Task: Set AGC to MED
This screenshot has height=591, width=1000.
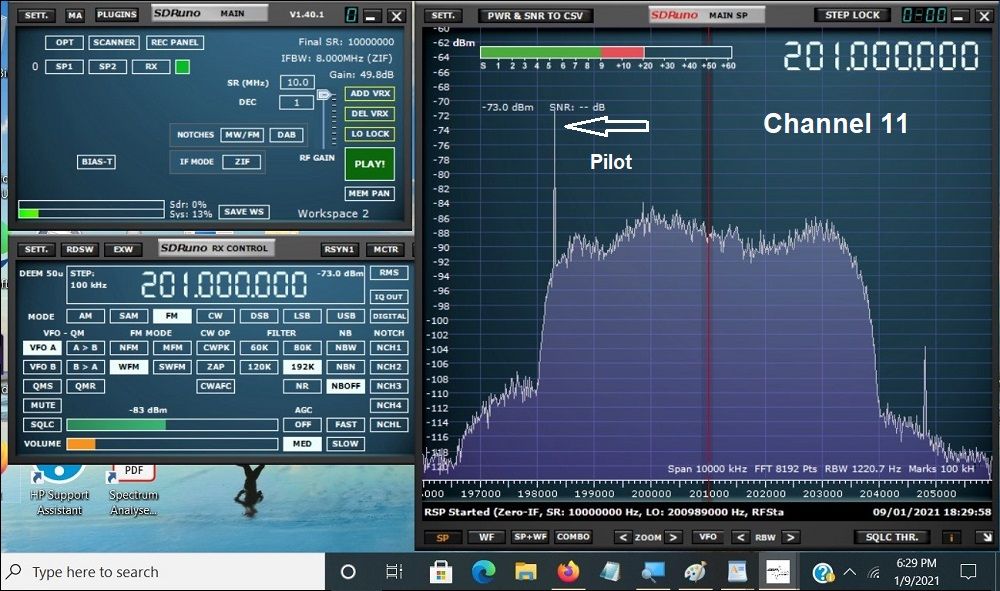Action: pos(302,444)
